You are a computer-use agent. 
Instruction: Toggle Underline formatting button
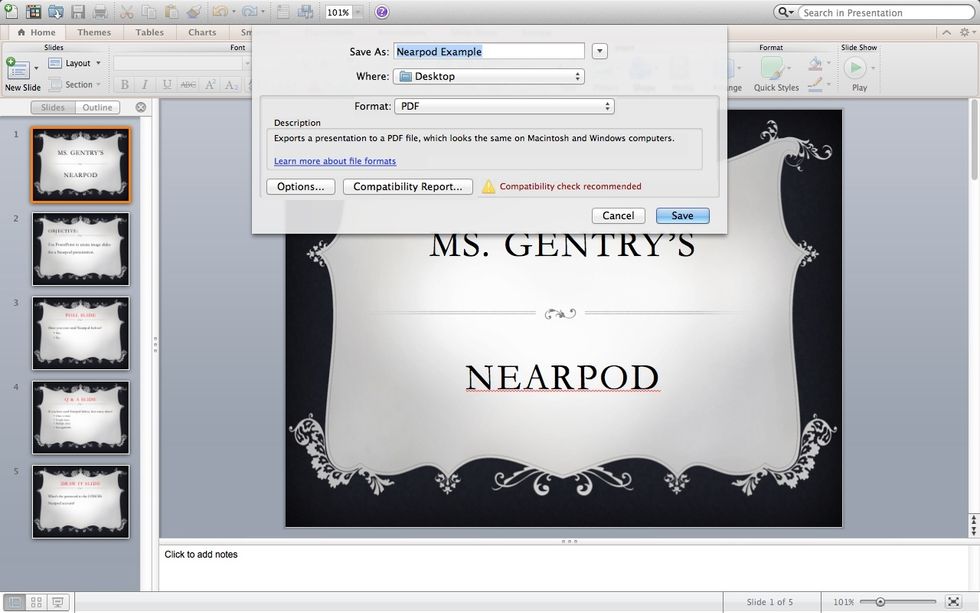point(166,84)
